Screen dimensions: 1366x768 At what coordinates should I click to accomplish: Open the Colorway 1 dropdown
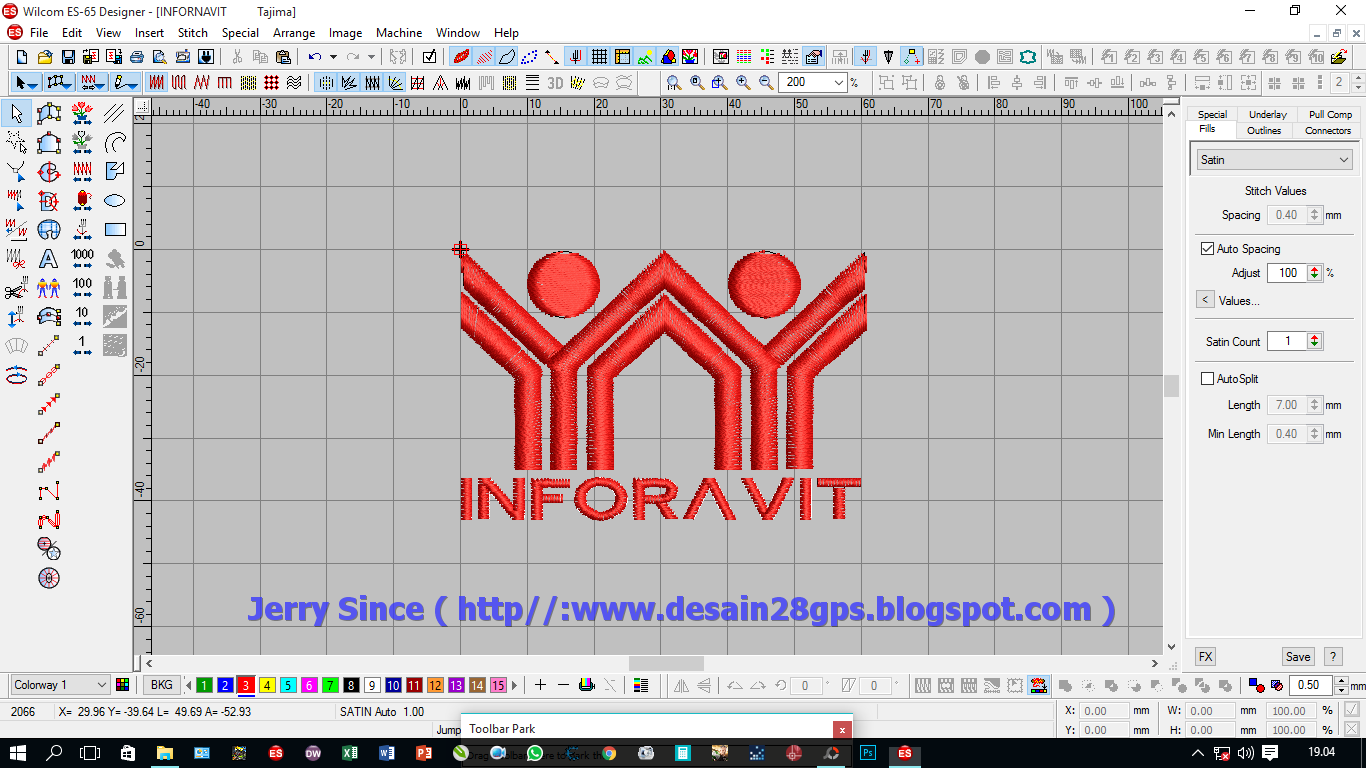pyautogui.click(x=100, y=685)
